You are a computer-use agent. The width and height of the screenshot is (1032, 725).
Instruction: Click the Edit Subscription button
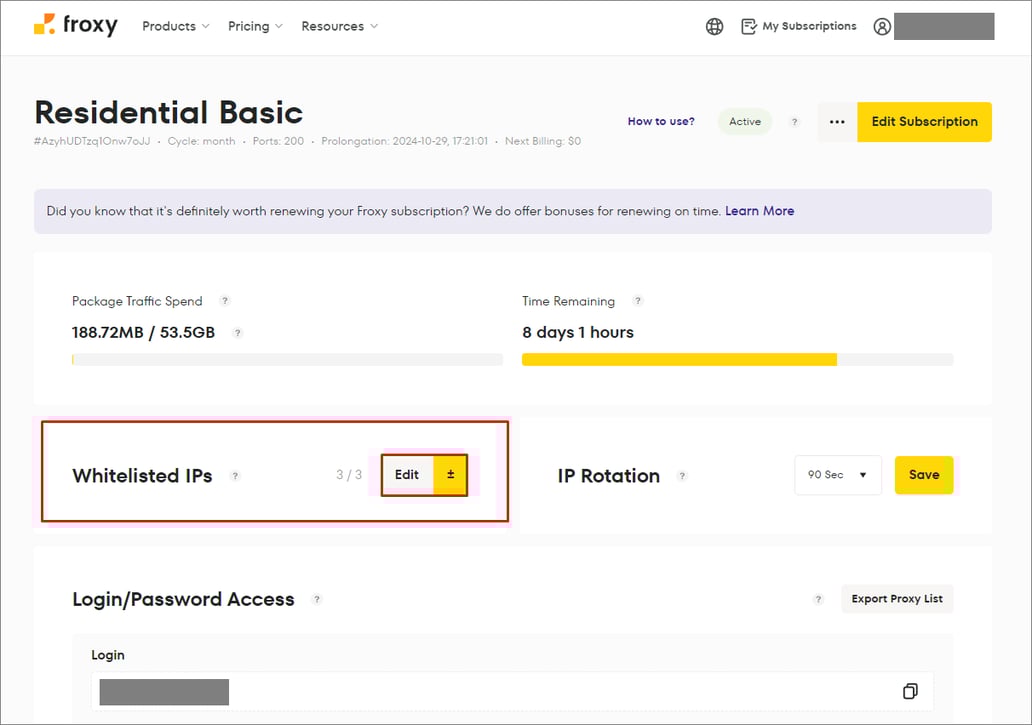(924, 122)
